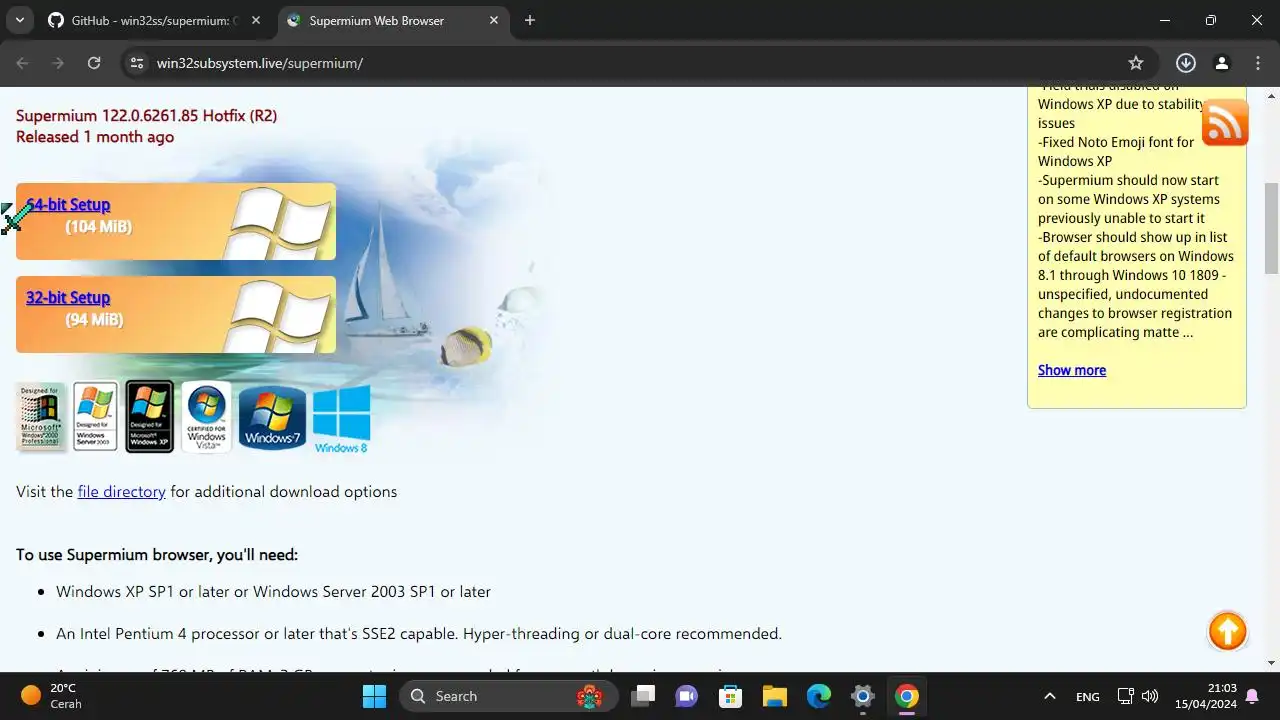Image resolution: width=1280 pixels, height=720 pixels.
Task: Open the network status tray icon
Action: tap(1125, 696)
